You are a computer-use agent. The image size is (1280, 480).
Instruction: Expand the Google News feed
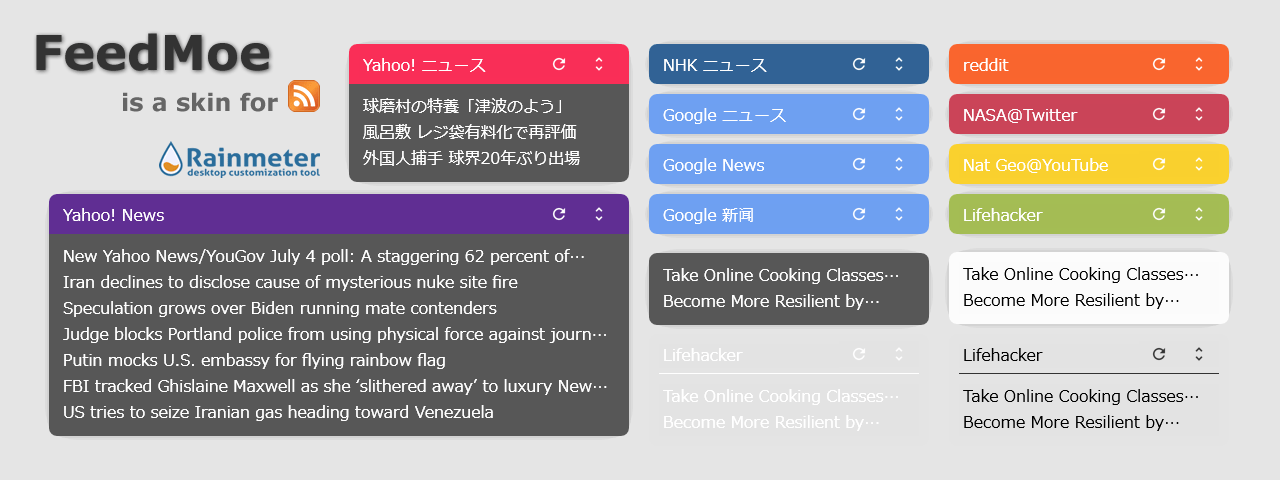click(x=899, y=164)
